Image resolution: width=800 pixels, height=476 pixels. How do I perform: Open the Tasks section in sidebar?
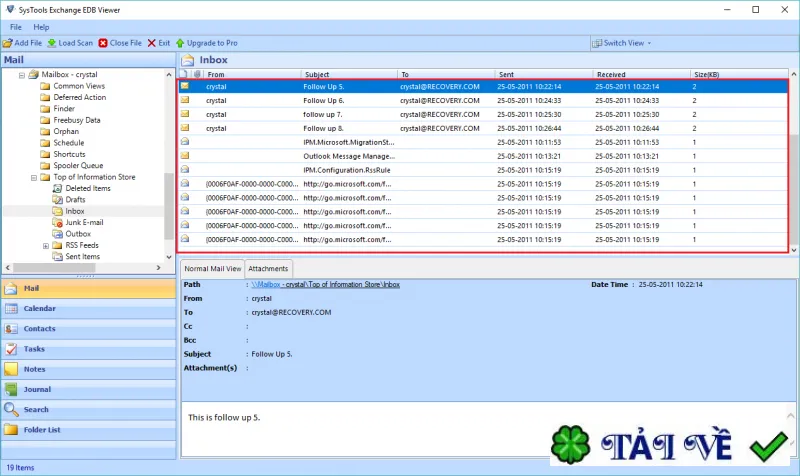pyautogui.click(x=89, y=349)
